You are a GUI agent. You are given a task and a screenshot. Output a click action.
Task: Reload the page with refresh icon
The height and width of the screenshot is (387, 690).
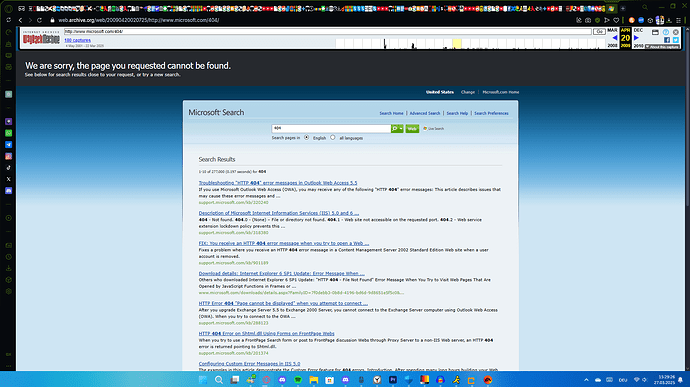pyautogui.click(x=39, y=20)
